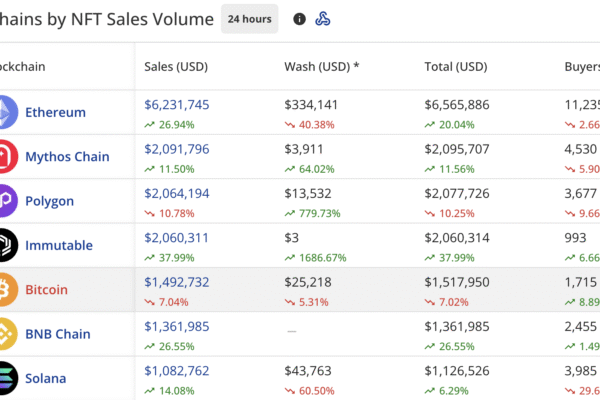Open the 24 hours time range selector
Image resolution: width=600 pixels, height=400 pixels.
tap(249, 19)
